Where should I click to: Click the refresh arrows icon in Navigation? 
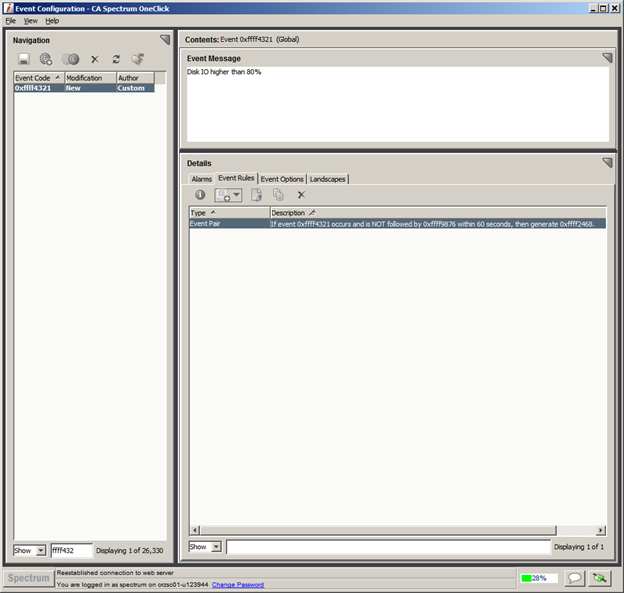point(116,59)
